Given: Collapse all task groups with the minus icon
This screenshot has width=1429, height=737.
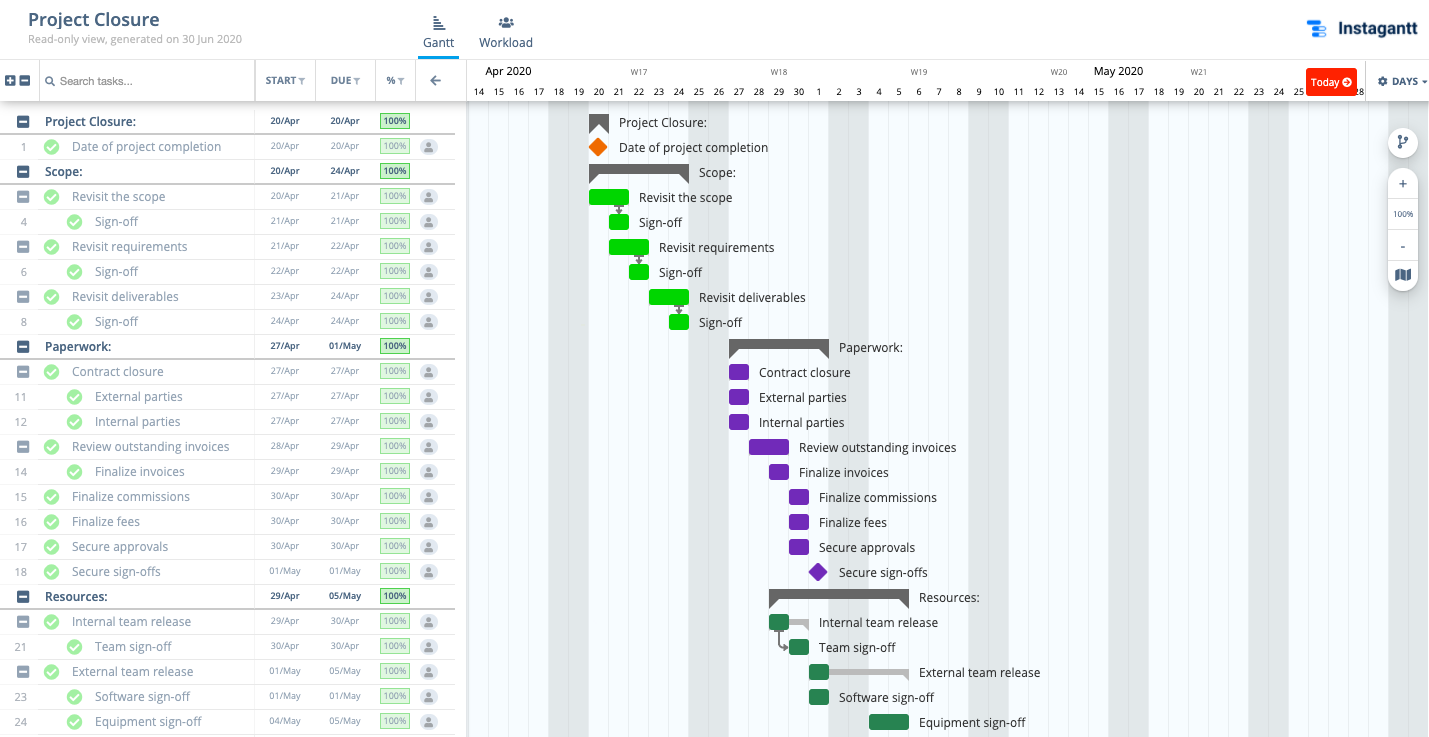Looking at the screenshot, I should (23, 80).
